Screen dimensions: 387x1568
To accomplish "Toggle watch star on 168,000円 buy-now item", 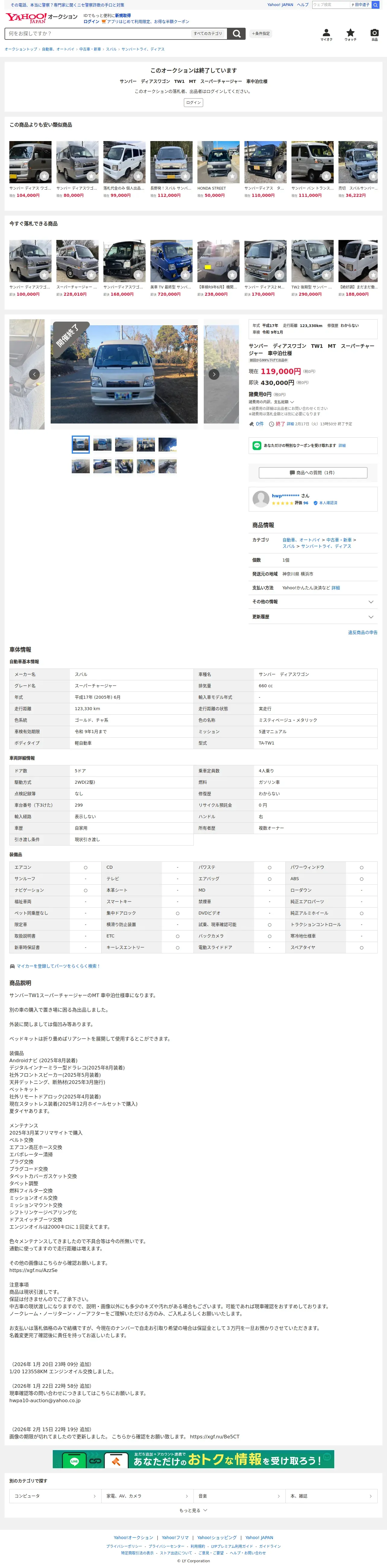I will tap(138, 275).
